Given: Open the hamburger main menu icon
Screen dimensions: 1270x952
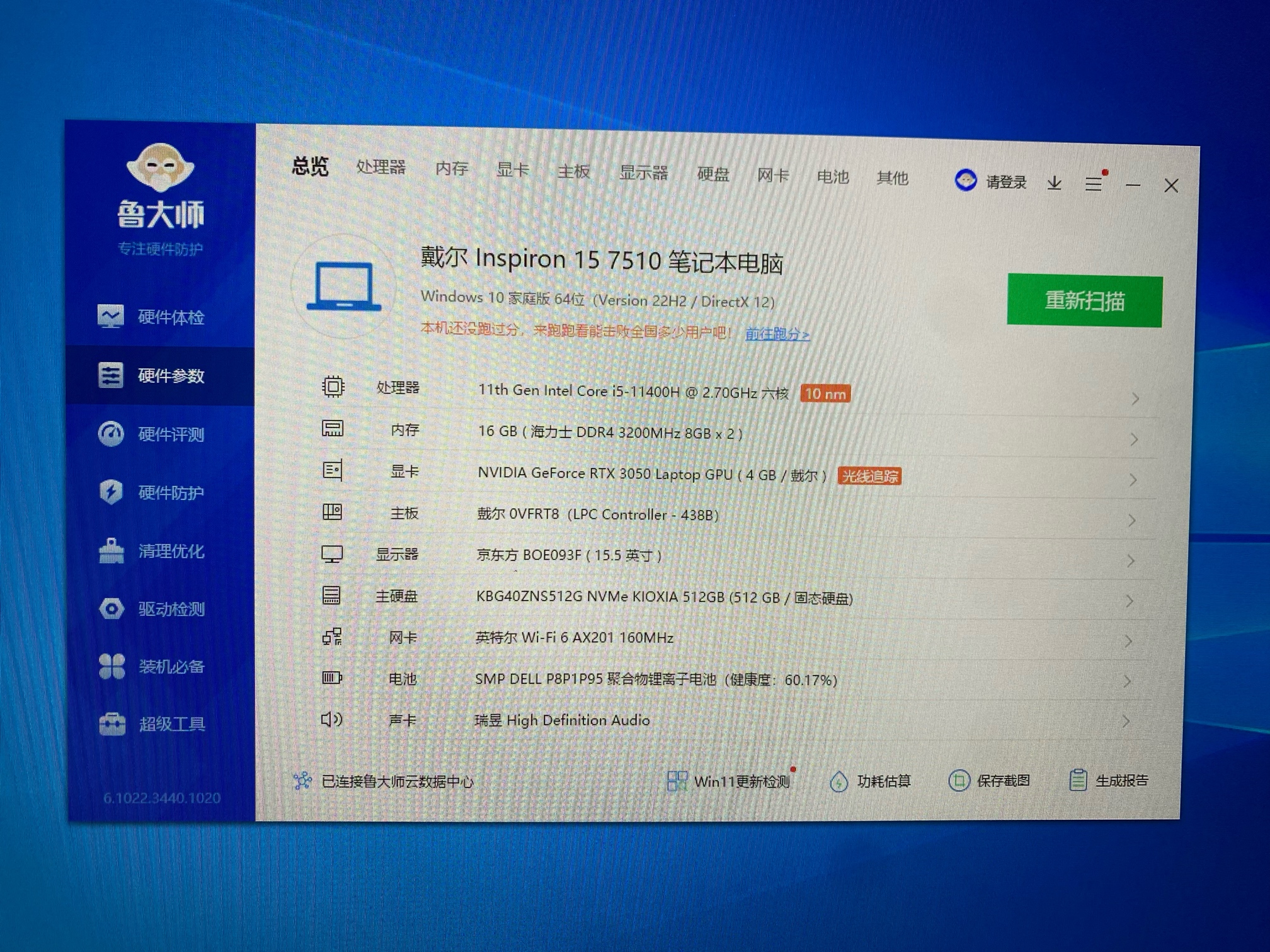Looking at the screenshot, I should (x=1094, y=184).
